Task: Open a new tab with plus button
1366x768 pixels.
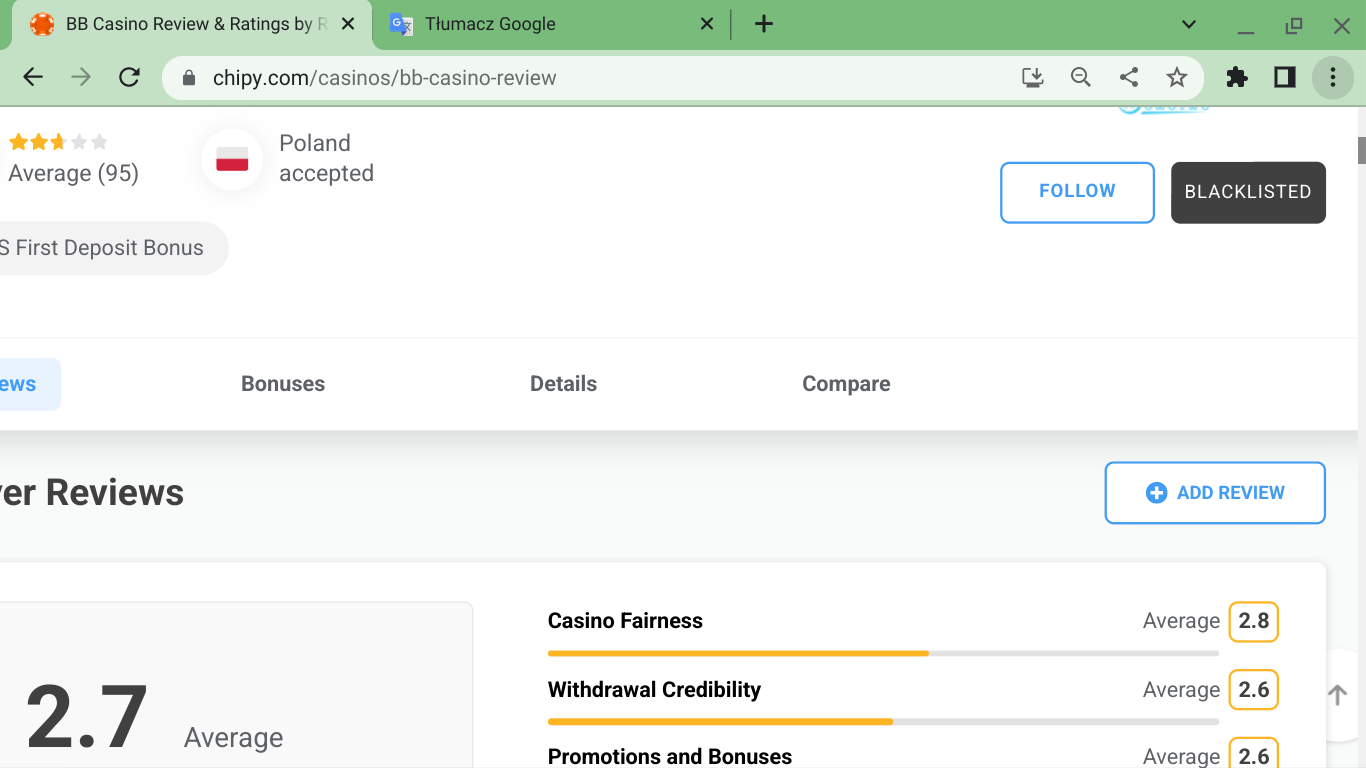Action: [764, 24]
